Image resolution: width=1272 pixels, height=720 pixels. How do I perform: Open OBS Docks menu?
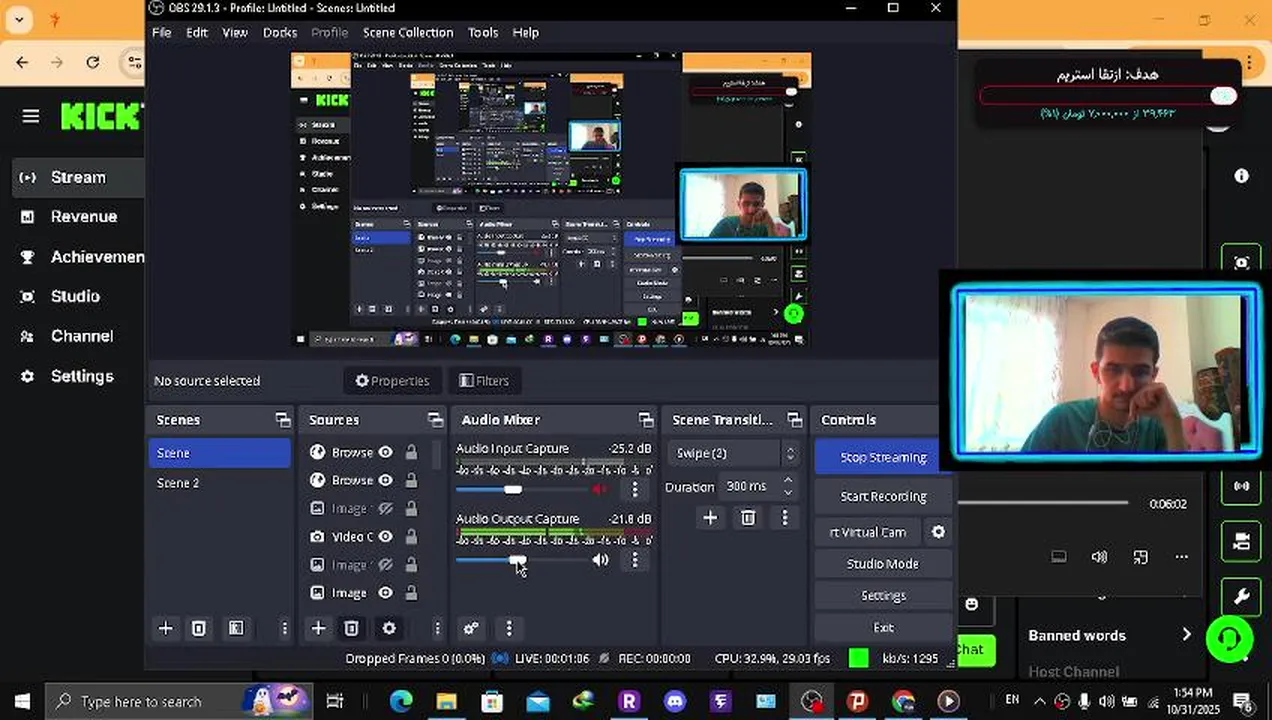[279, 32]
